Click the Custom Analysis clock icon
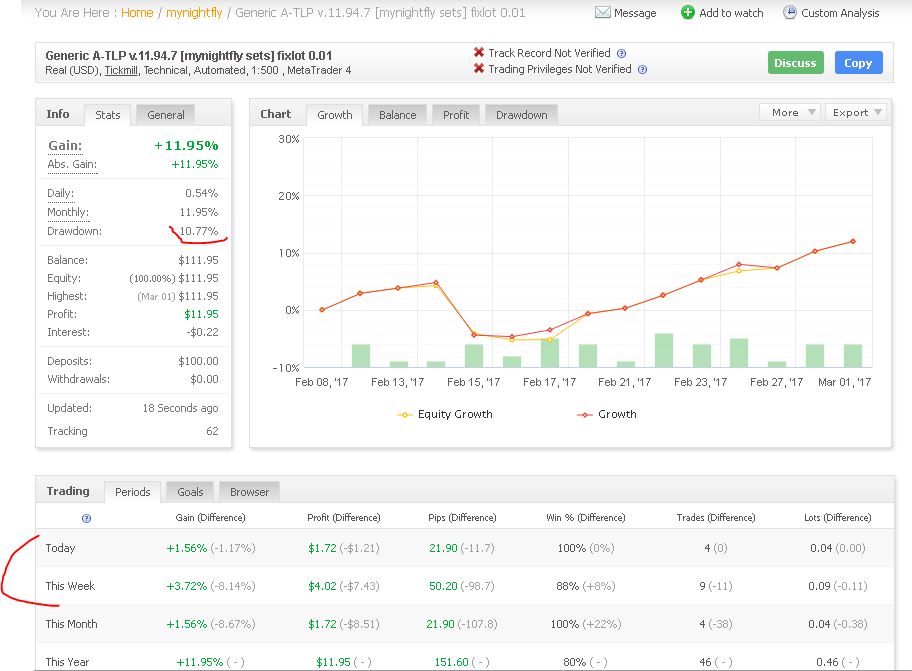 (789, 12)
